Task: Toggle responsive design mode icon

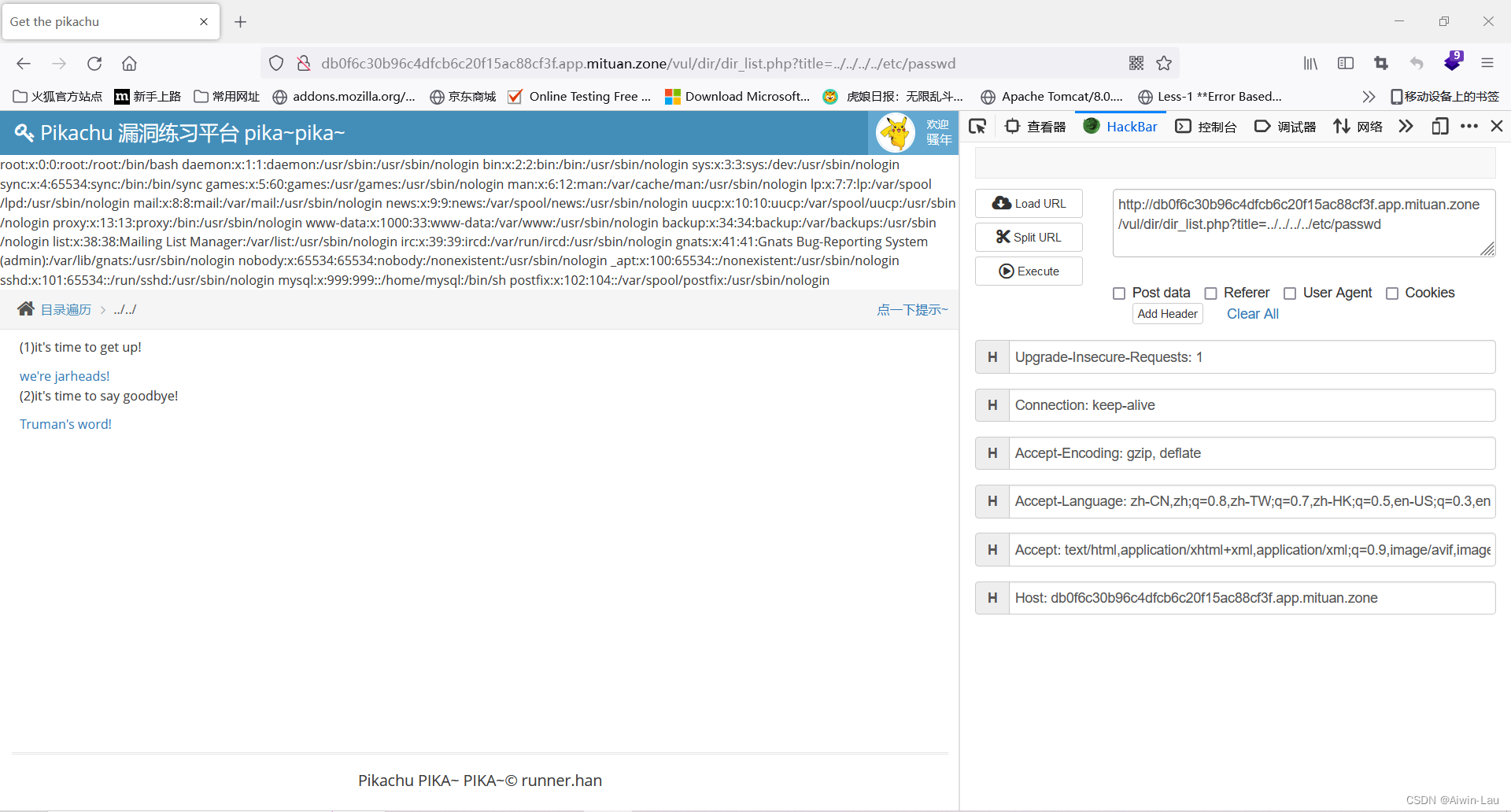Action: (1439, 127)
